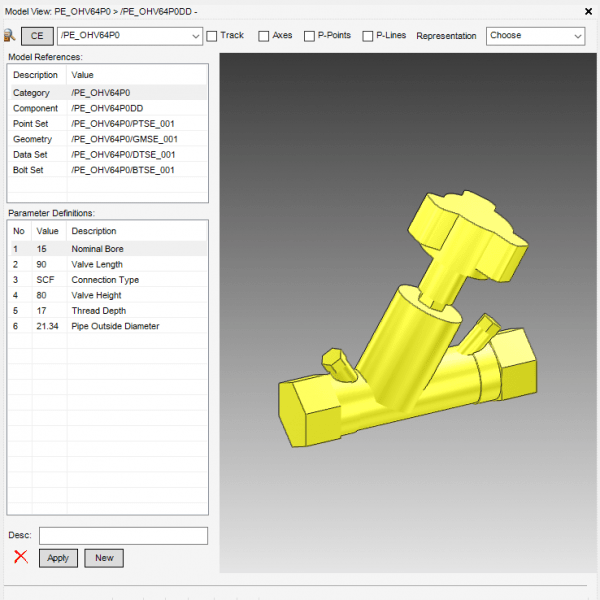This screenshot has height=600, width=600.
Task: Click the Apply button
Action: (x=58, y=558)
